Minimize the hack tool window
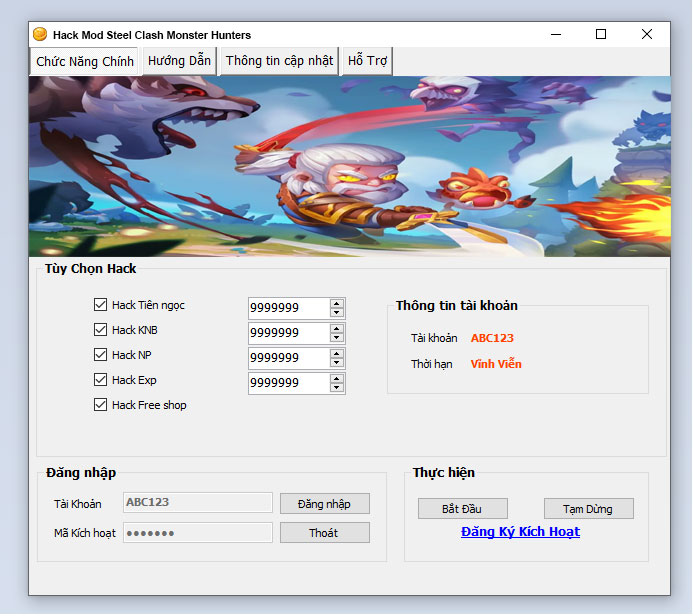 [556, 34]
